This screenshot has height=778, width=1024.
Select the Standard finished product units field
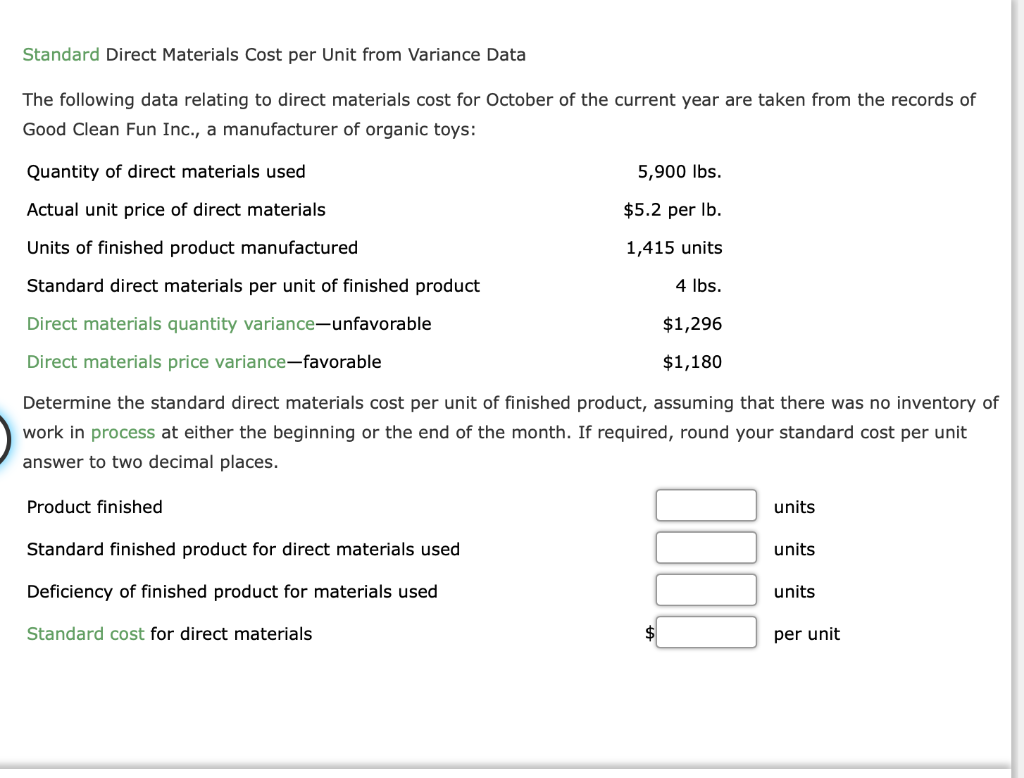point(705,547)
